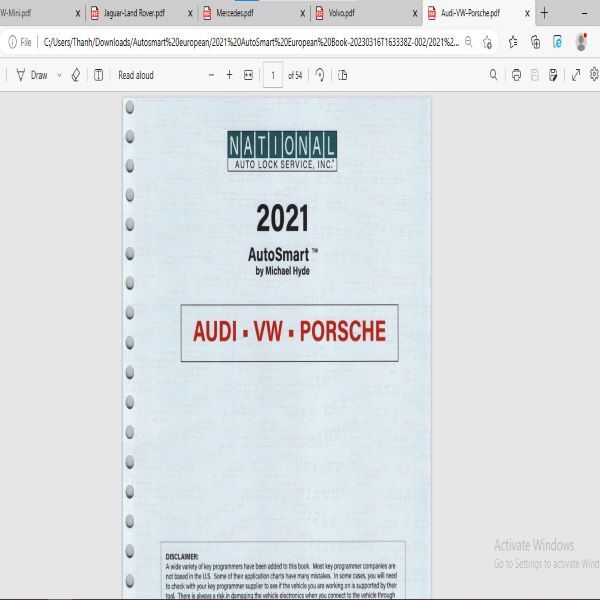Click the Add text tool icon
This screenshot has height=600, width=600.
pos(98,75)
